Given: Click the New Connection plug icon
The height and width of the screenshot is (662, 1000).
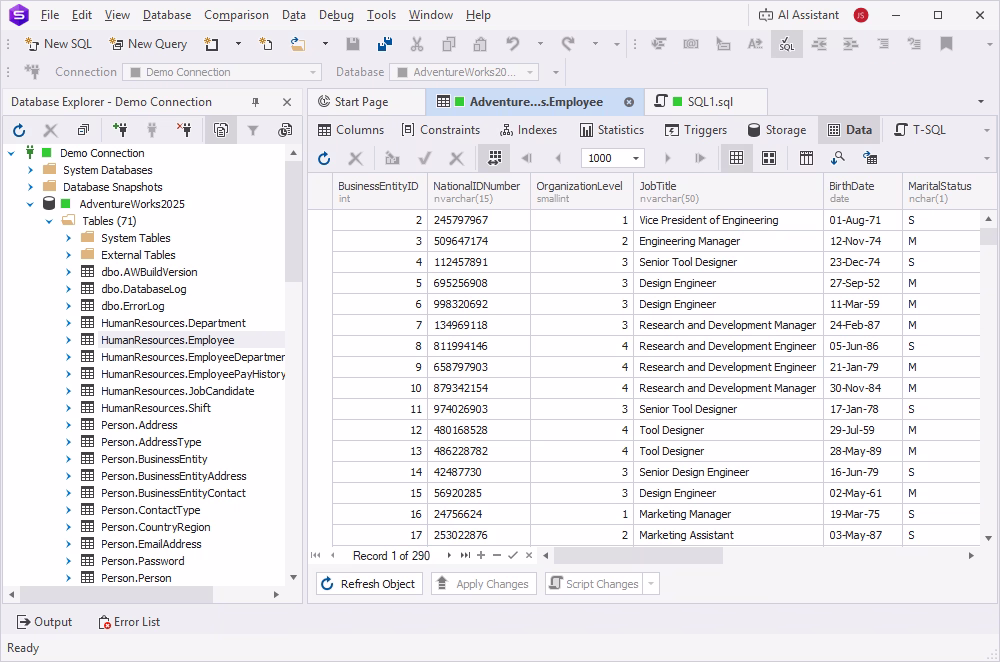Looking at the screenshot, I should tap(119, 131).
